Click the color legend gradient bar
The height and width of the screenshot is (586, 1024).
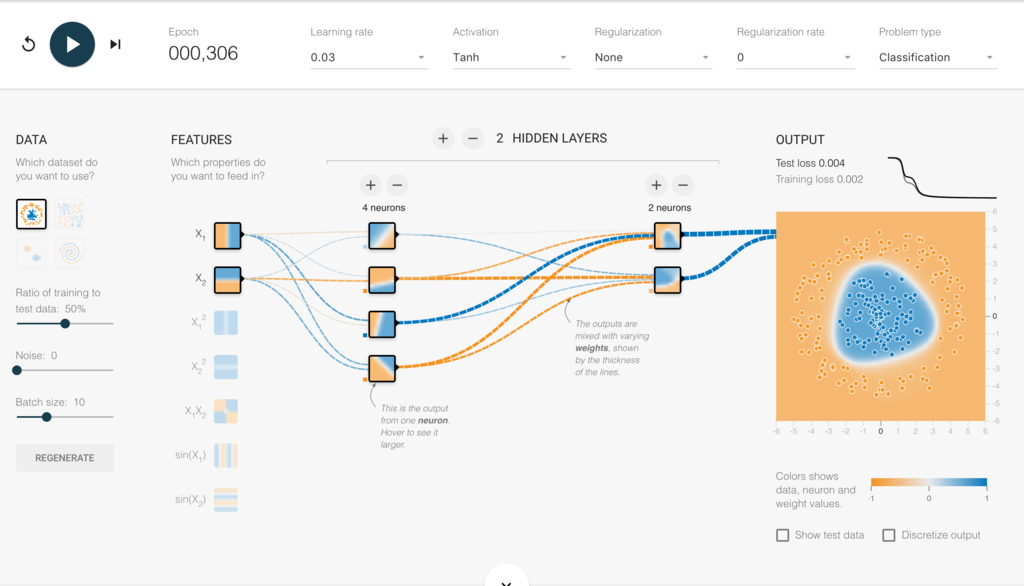point(929,483)
